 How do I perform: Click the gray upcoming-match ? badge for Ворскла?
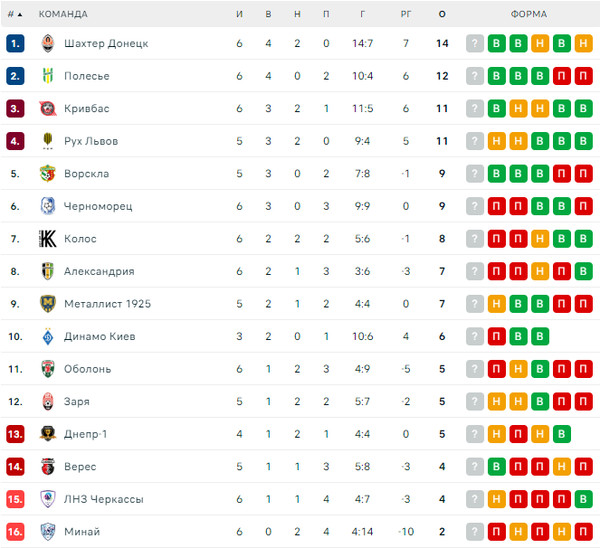(x=475, y=174)
